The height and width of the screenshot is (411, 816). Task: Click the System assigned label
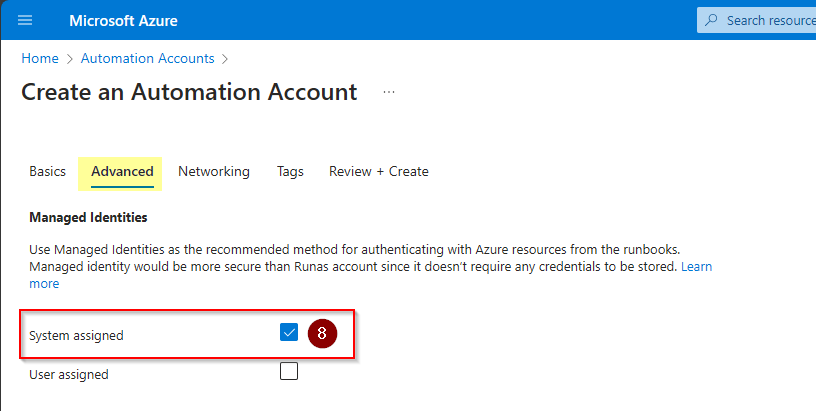pos(76,335)
